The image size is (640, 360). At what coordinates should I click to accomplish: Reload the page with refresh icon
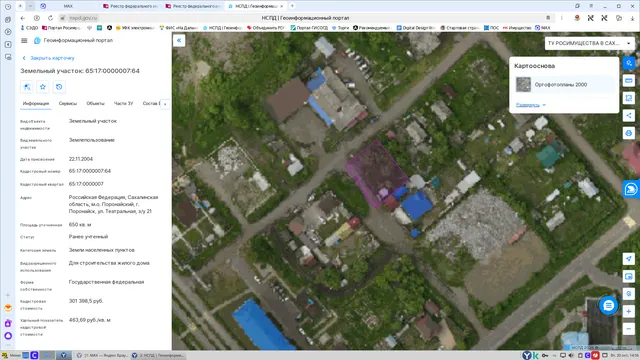(x=50, y=18)
